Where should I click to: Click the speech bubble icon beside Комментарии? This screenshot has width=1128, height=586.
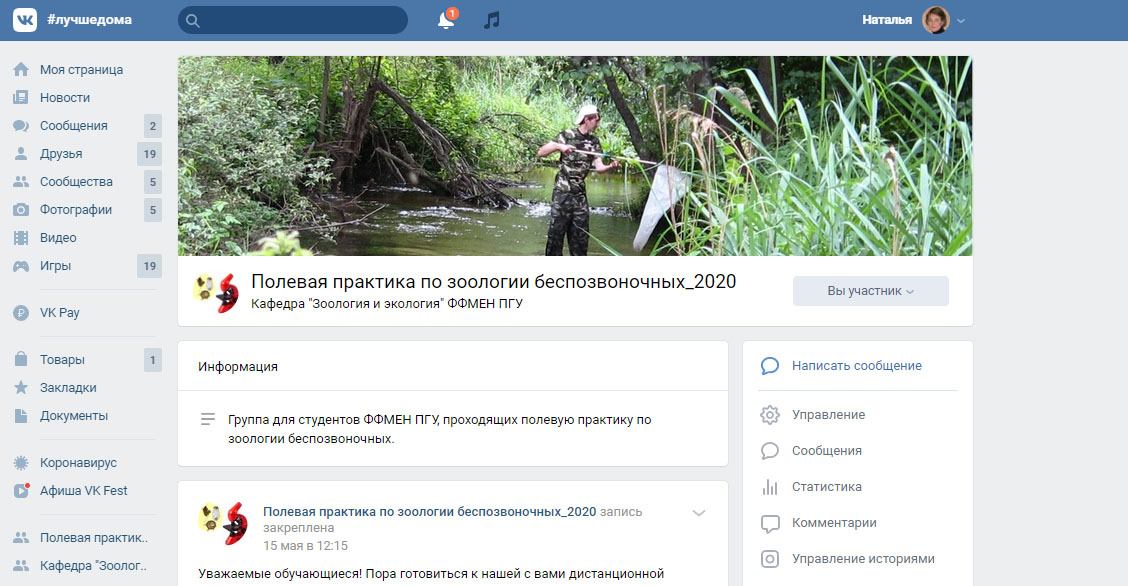coord(770,523)
